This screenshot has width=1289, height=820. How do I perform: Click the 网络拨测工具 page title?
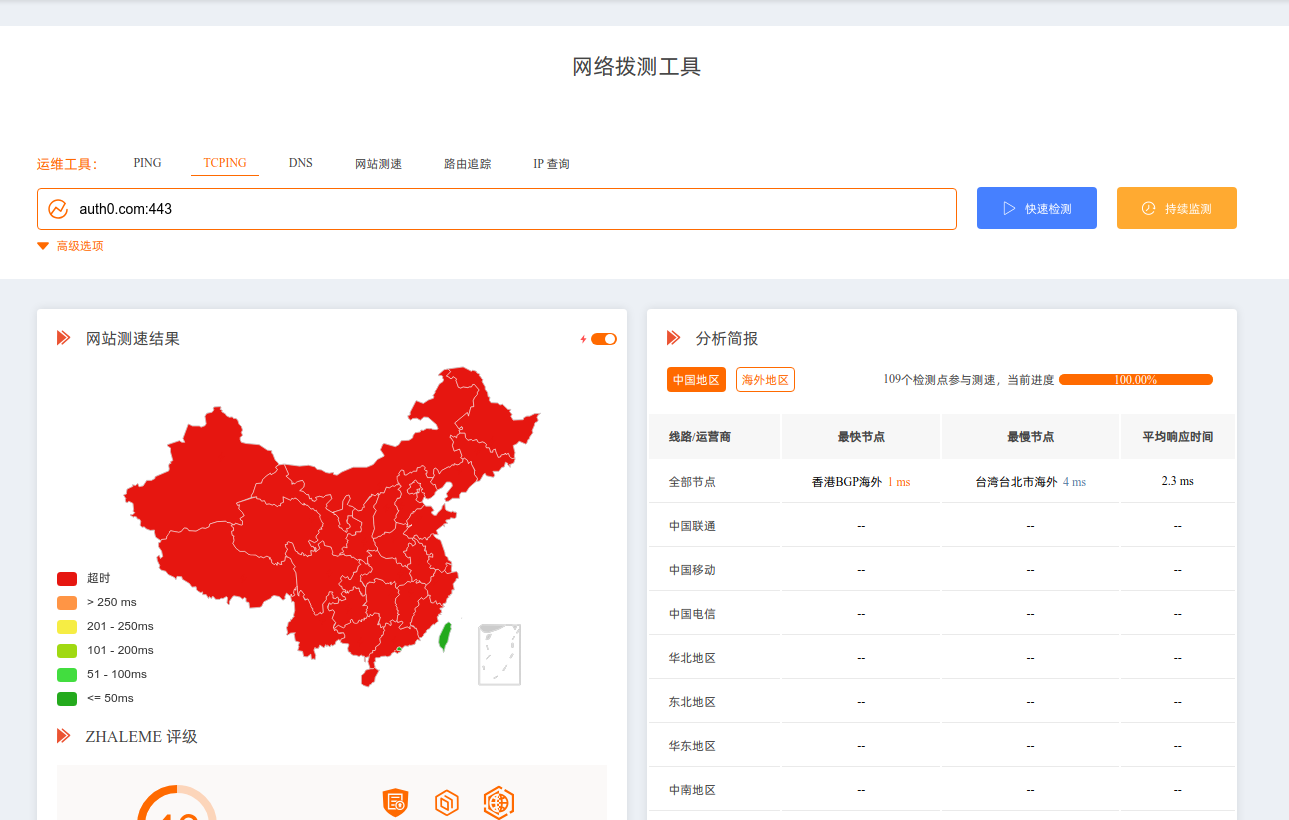(x=636, y=67)
